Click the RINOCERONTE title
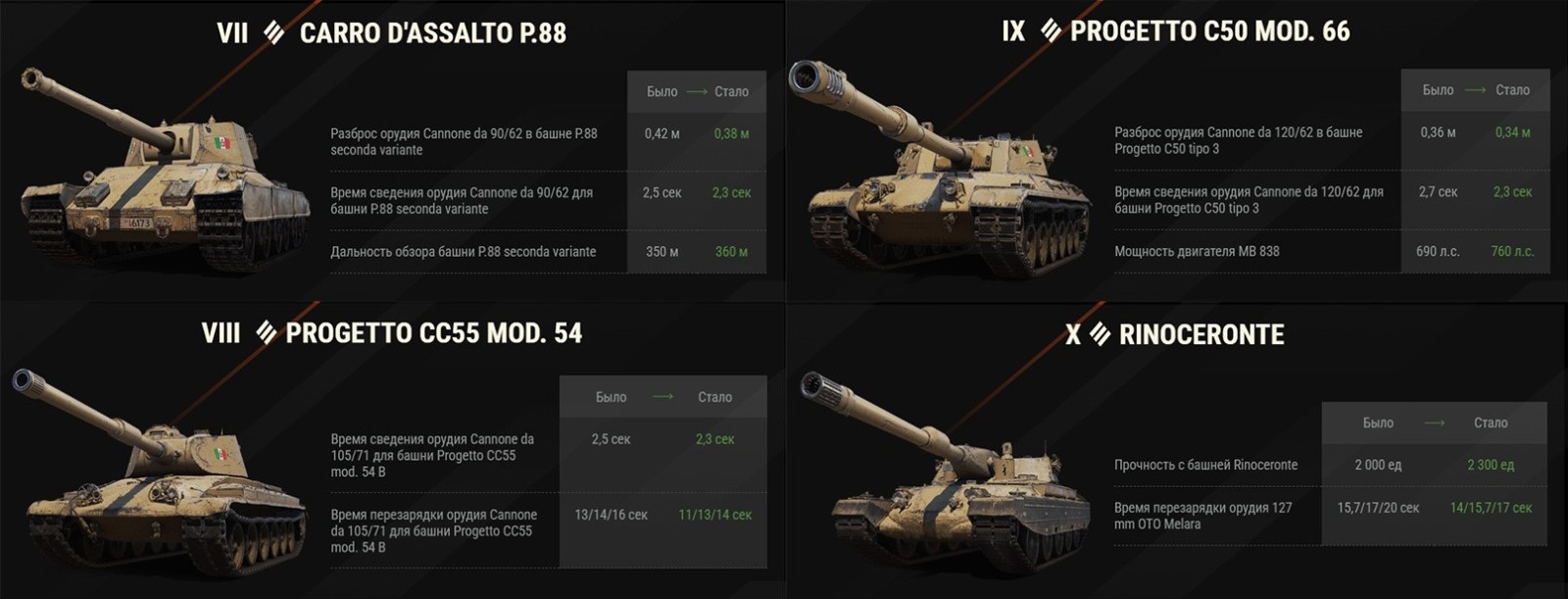The width and height of the screenshot is (1568, 599). [x=1201, y=335]
